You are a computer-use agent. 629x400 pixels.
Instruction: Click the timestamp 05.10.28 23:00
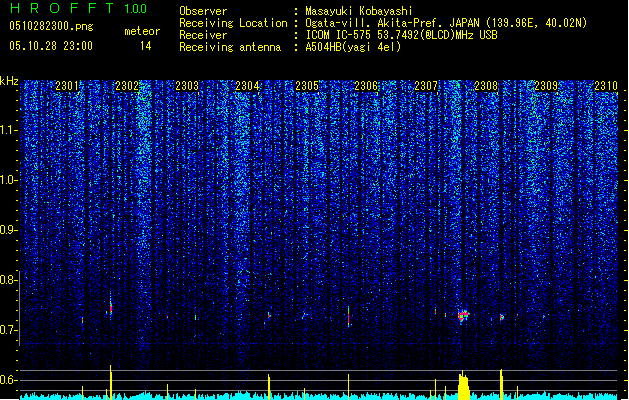[x=51, y=46]
